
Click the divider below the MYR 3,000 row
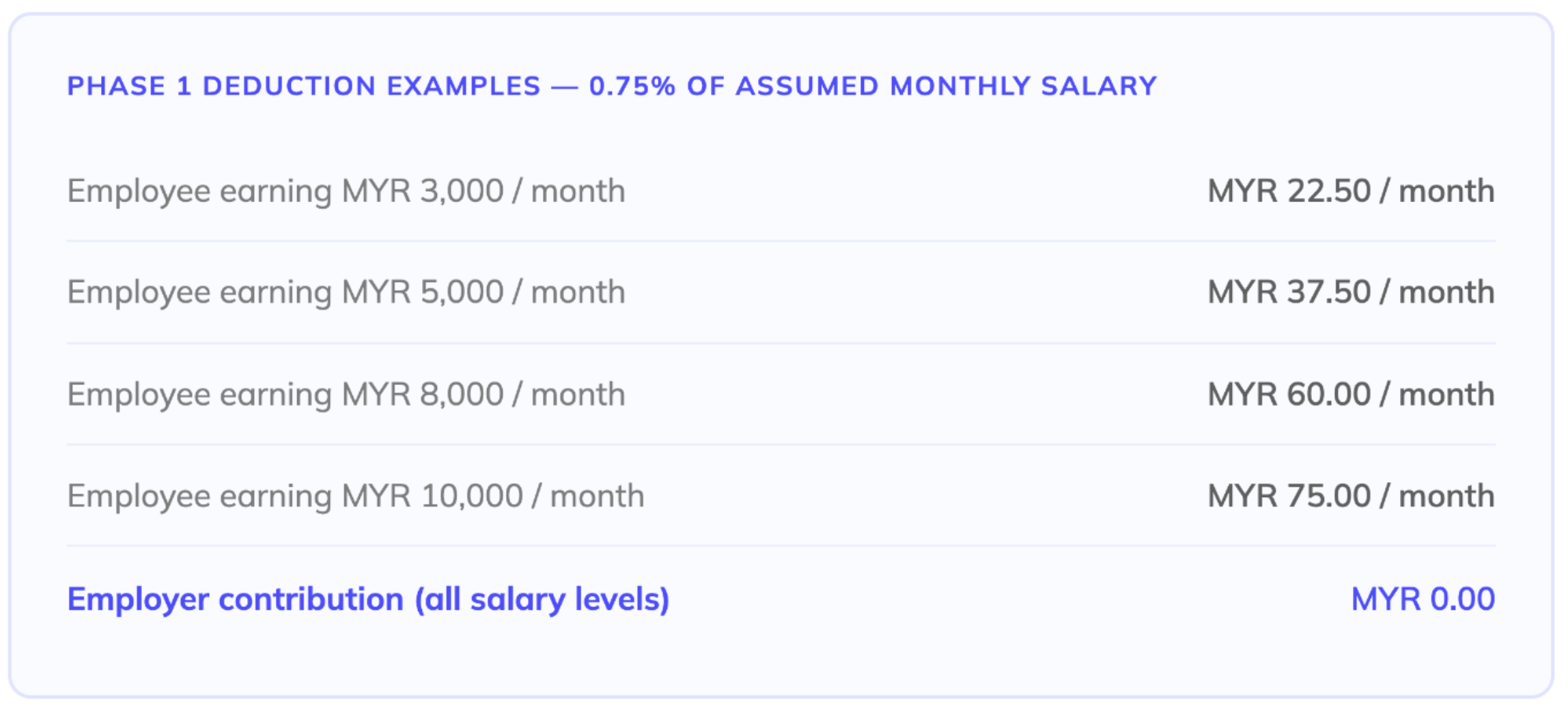(x=781, y=241)
